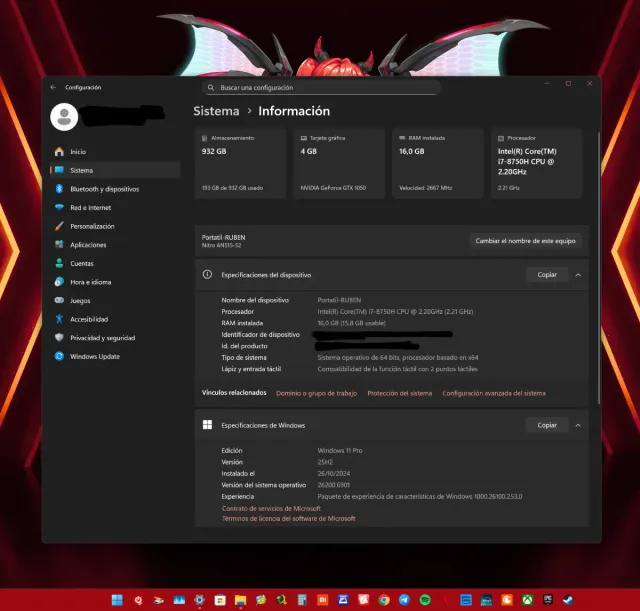Open Dominio o grupo de trabajo link

coord(316,393)
